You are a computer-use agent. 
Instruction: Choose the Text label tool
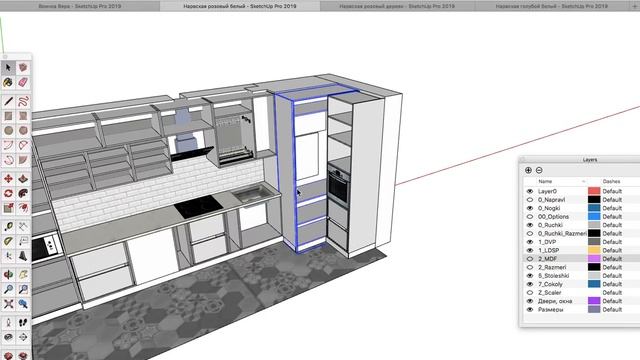tap(23, 241)
